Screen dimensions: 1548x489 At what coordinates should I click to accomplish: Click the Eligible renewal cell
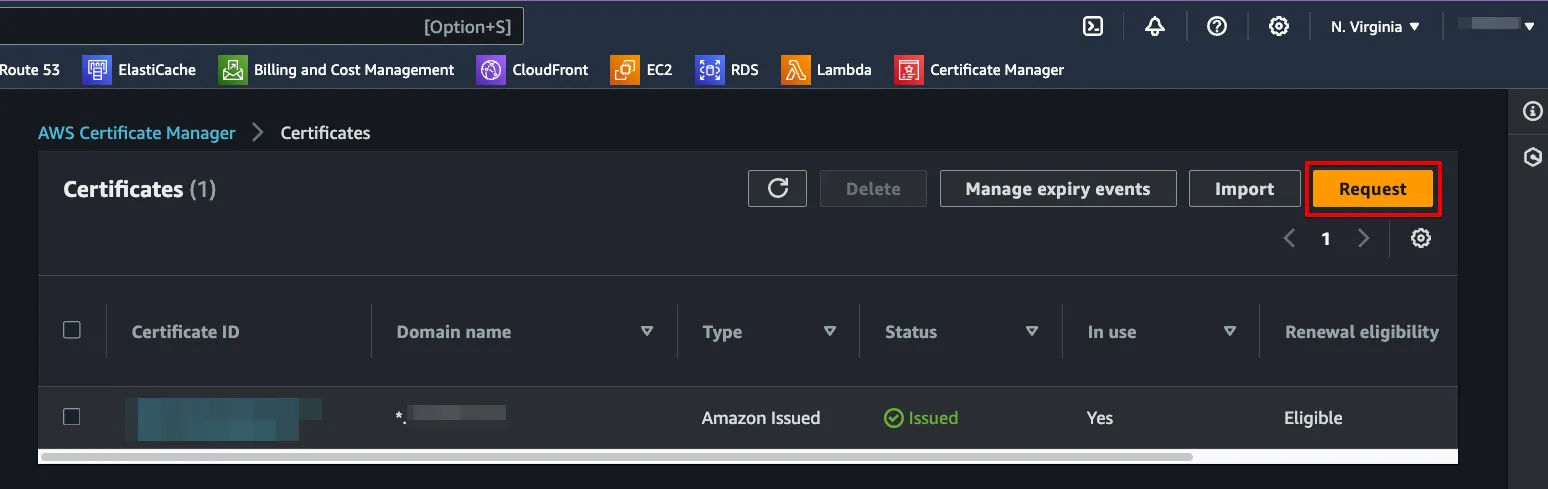pos(1313,418)
